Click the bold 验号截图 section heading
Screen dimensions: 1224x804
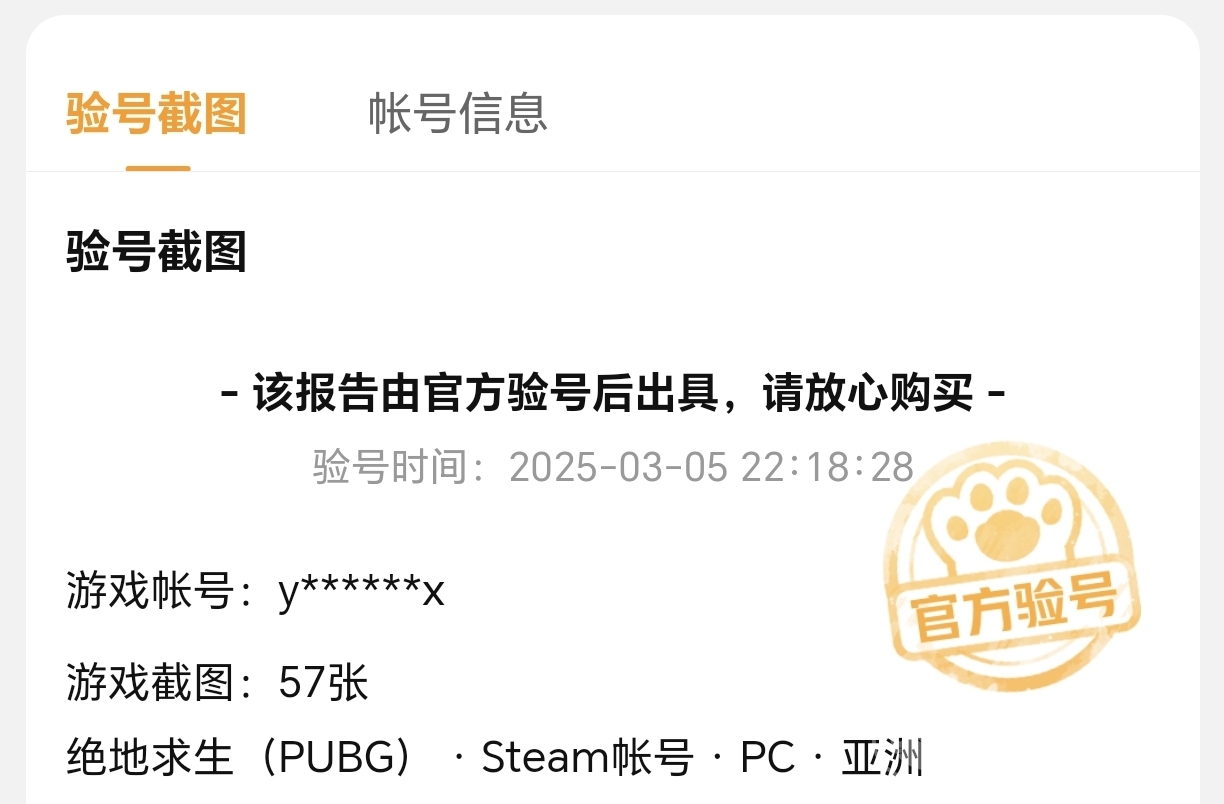tap(157, 252)
